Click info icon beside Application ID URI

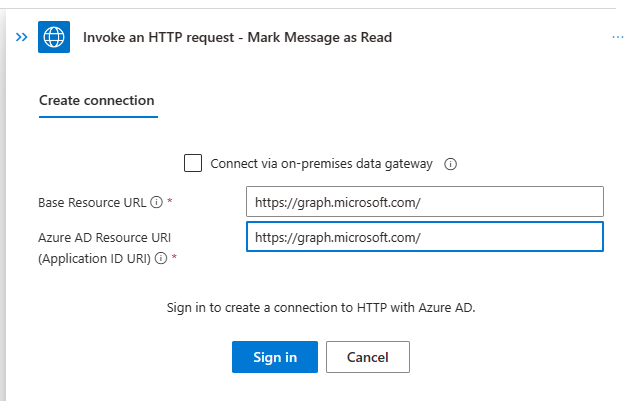161,258
